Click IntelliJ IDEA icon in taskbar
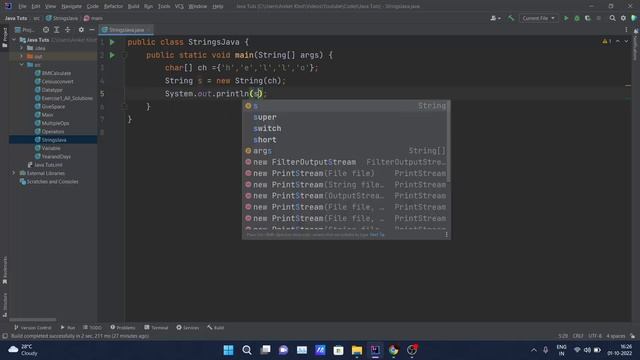The image size is (640, 360). click(375, 350)
